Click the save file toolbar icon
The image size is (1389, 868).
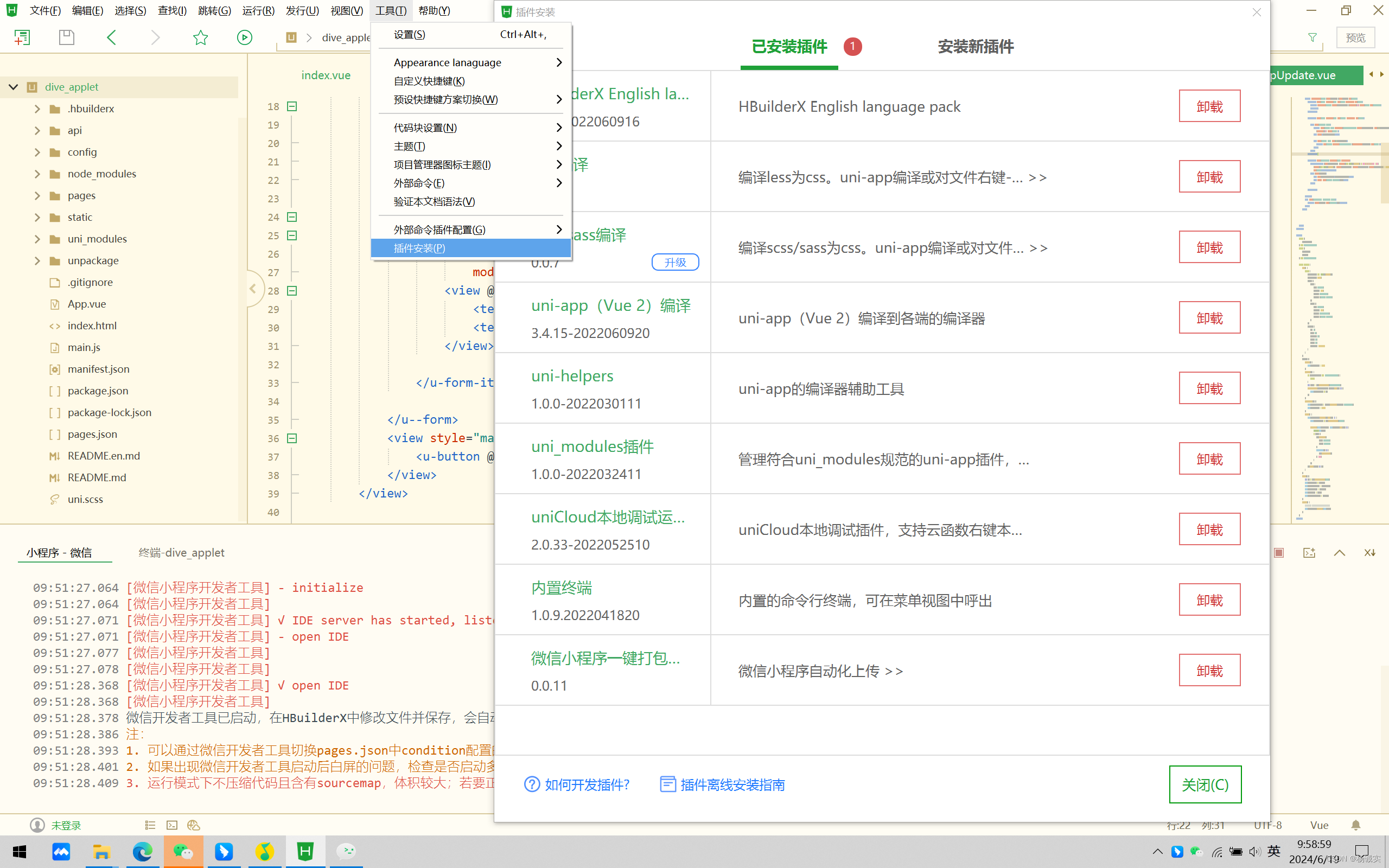pos(67,38)
